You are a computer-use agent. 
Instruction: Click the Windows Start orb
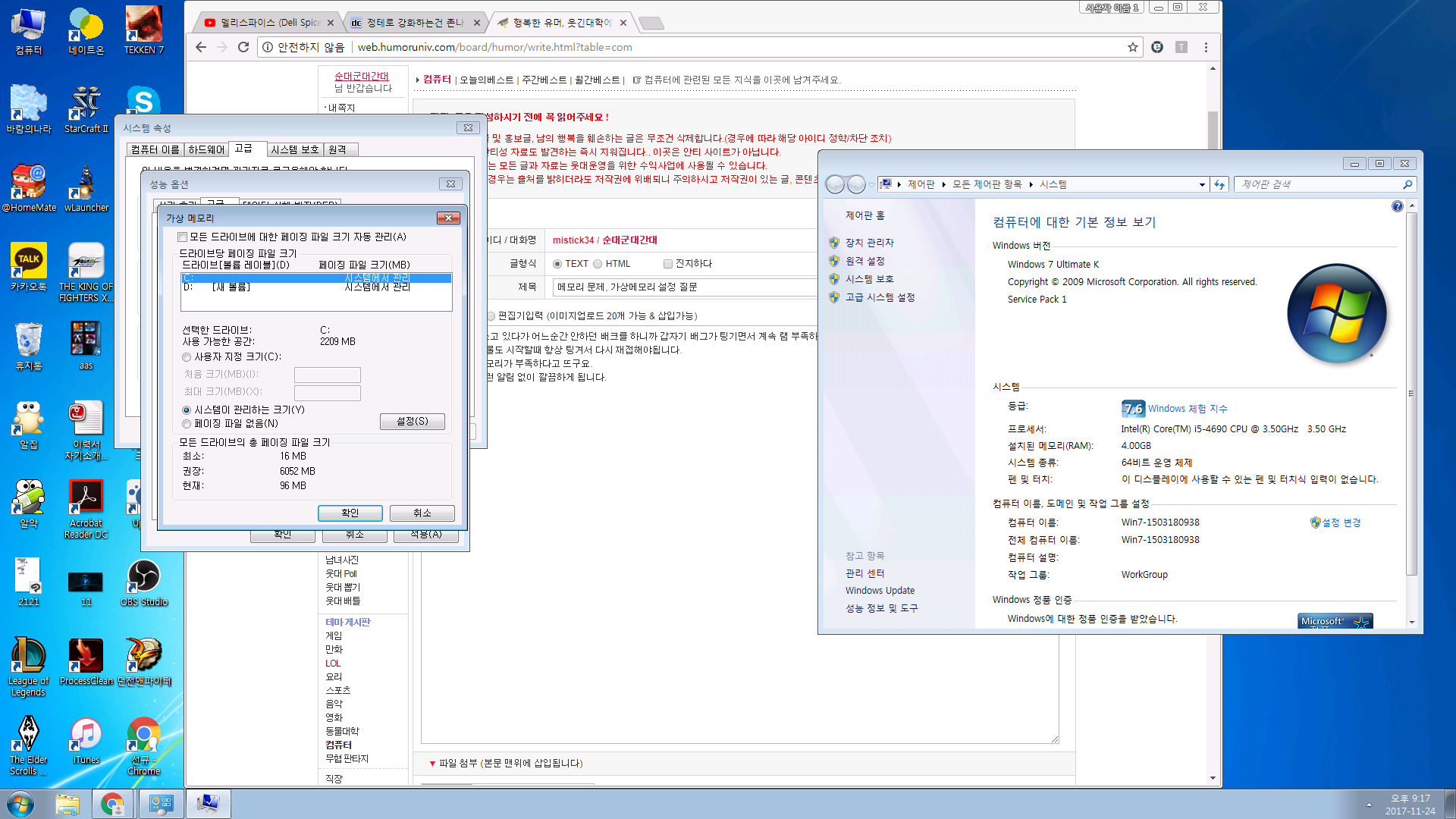pos(20,804)
